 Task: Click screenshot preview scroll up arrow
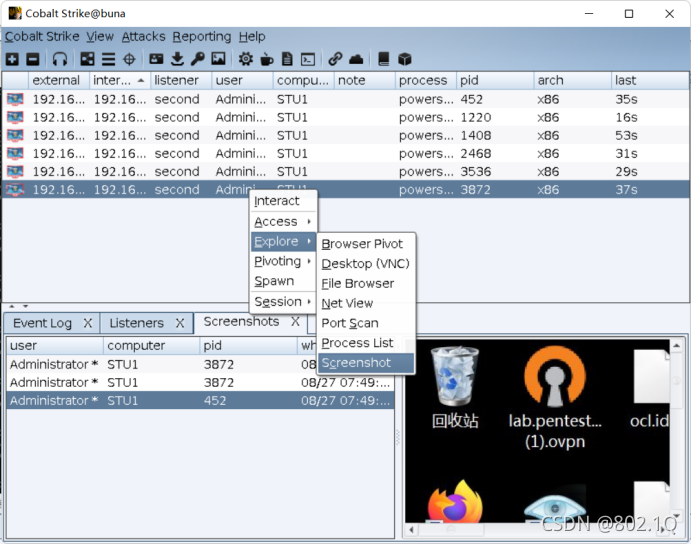pos(676,346)
